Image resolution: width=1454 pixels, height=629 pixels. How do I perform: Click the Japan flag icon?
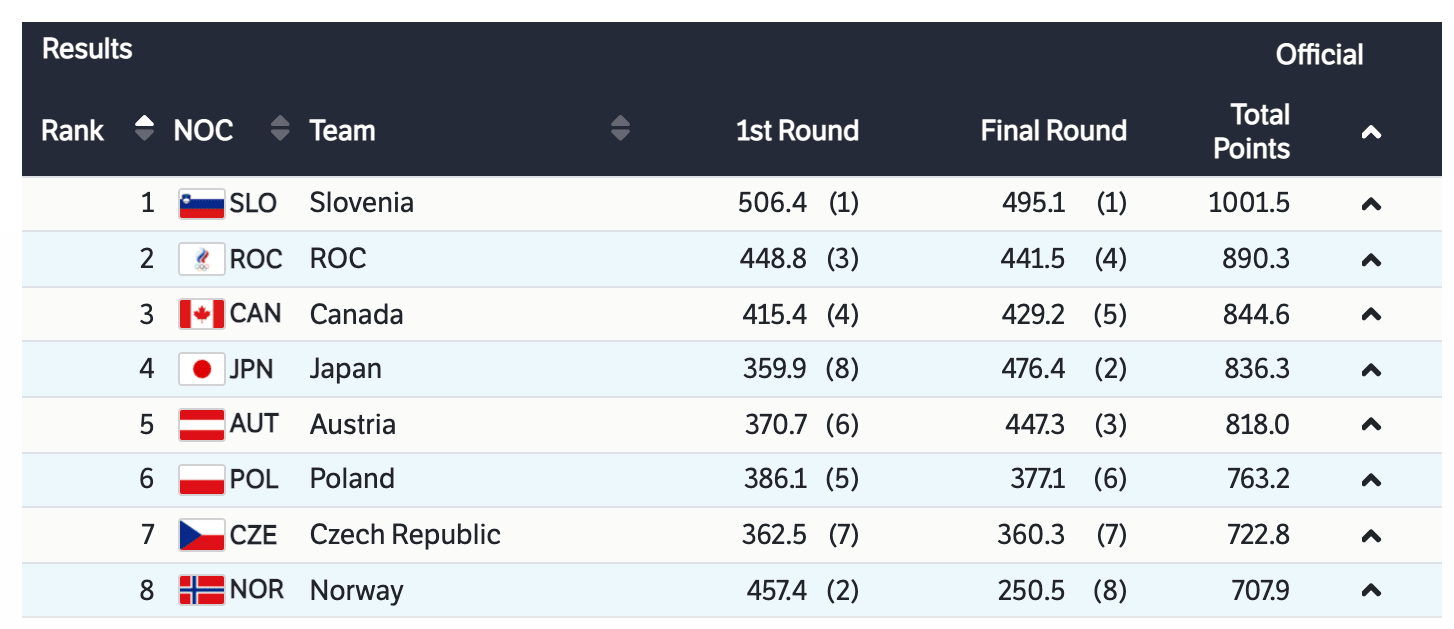201,369
